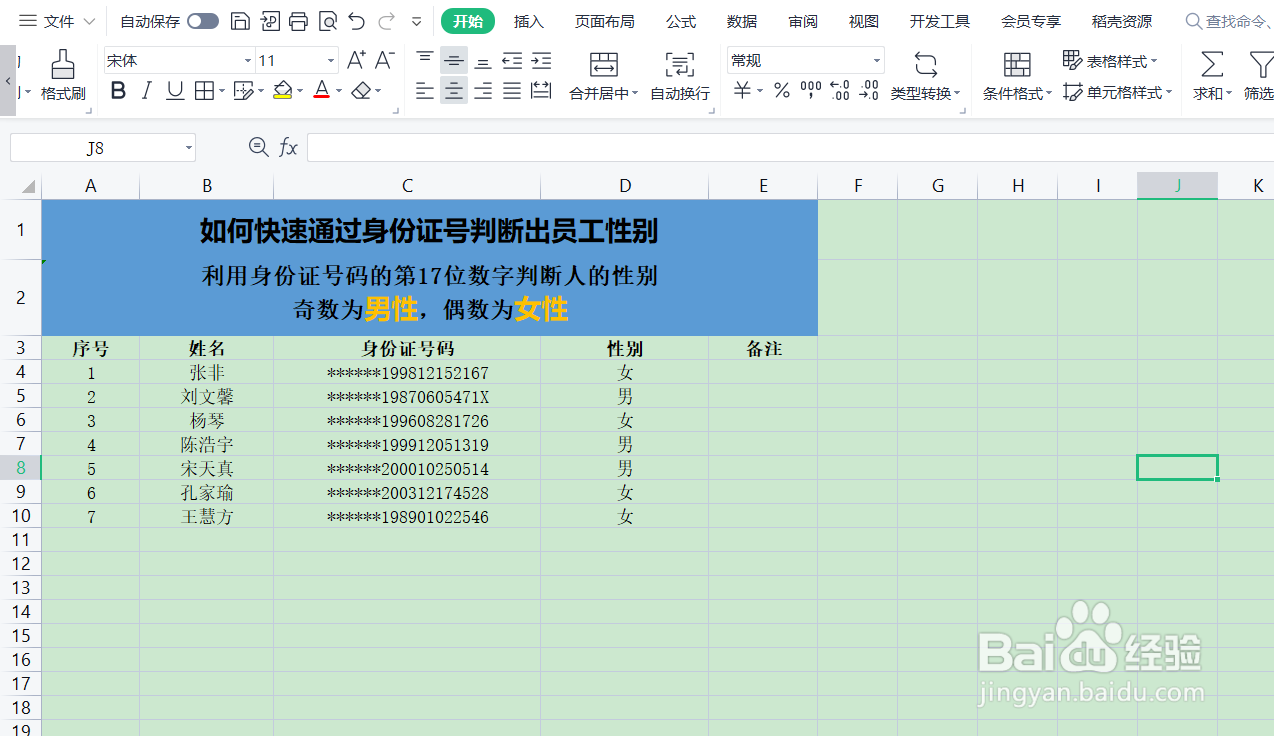The image size is (1274, 736).
Task: Click the cell borders icon
Action: tap(204, 91)
